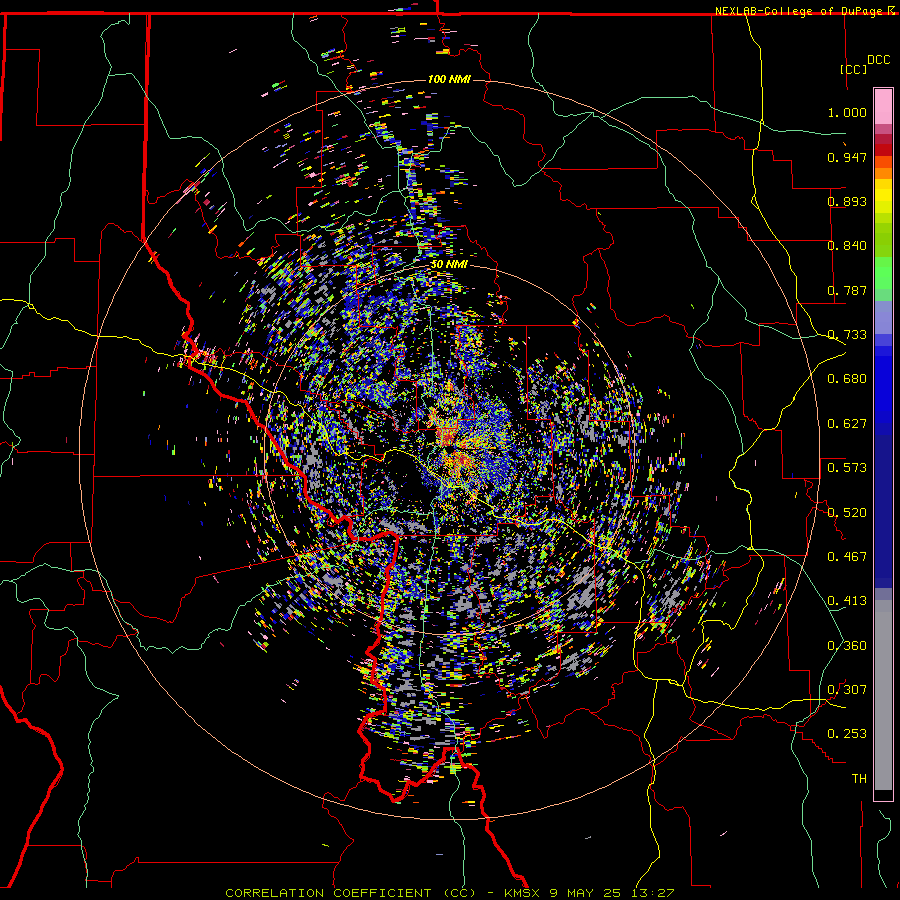Image resolution: width=900 pixels, height=900 pixels.
Task: Click the 0.253 legend value
Action: point(847,734)
